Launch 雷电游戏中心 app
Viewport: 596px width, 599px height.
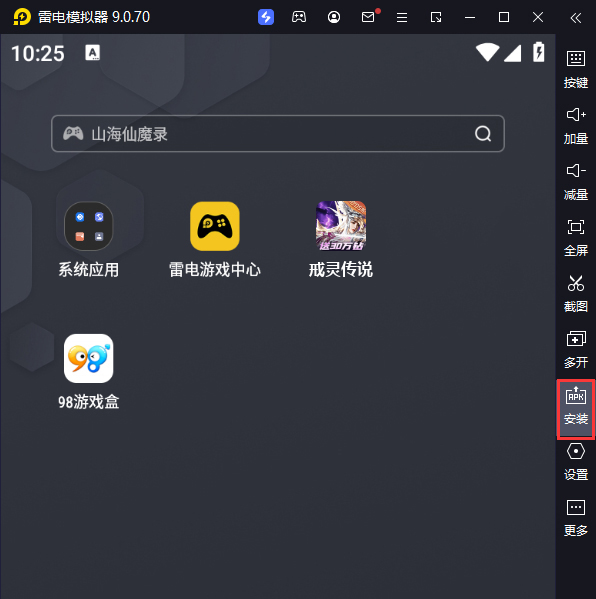pyautogui.click(x=215, y=239)
